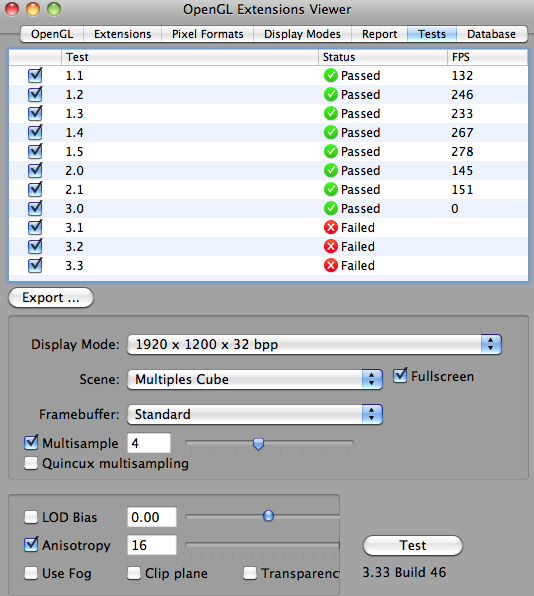Open the Database tab
Screen dimensions: 534x596
[x=491, y=34]
